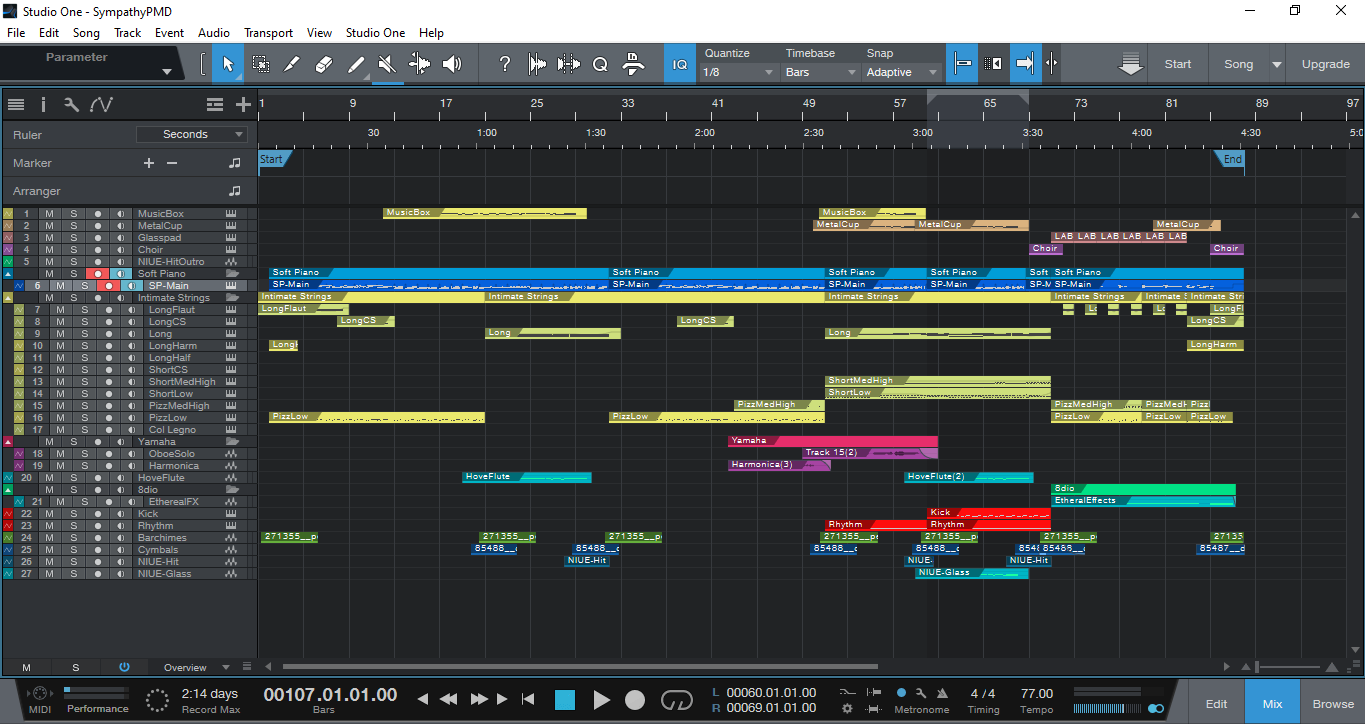The width and height of the screenshot is (1365, 724).
Task: Click the Record button in transport
Action: 635,700
